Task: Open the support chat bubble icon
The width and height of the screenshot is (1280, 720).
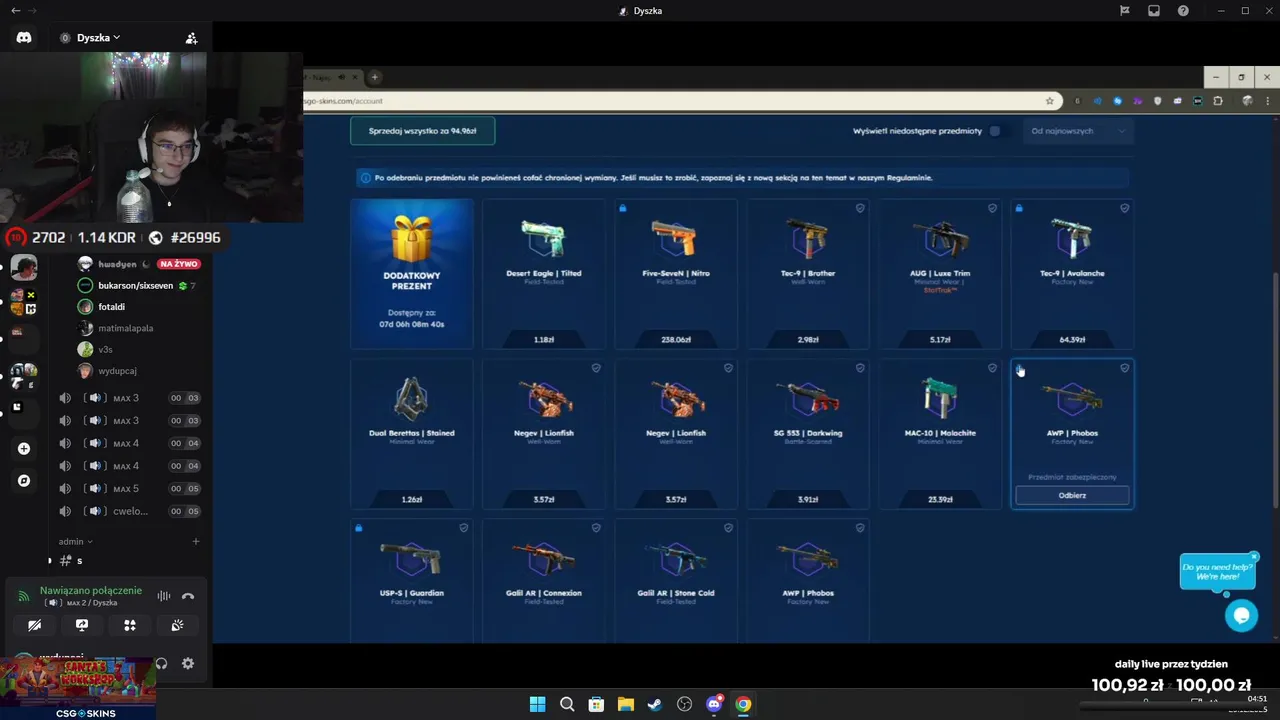Action: [x=1242, y=616]
